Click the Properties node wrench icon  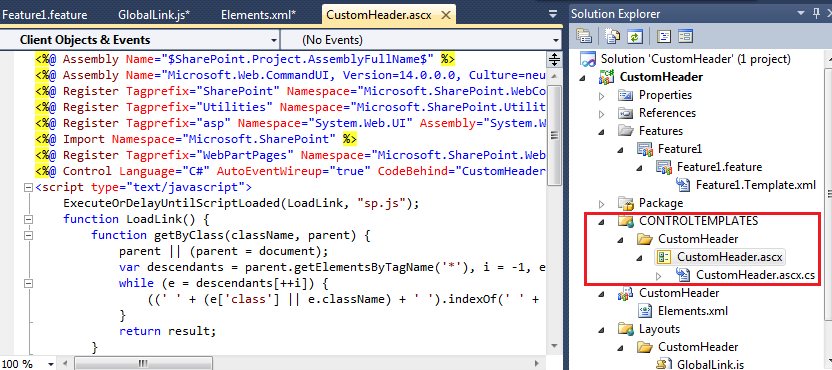(626, 95)
